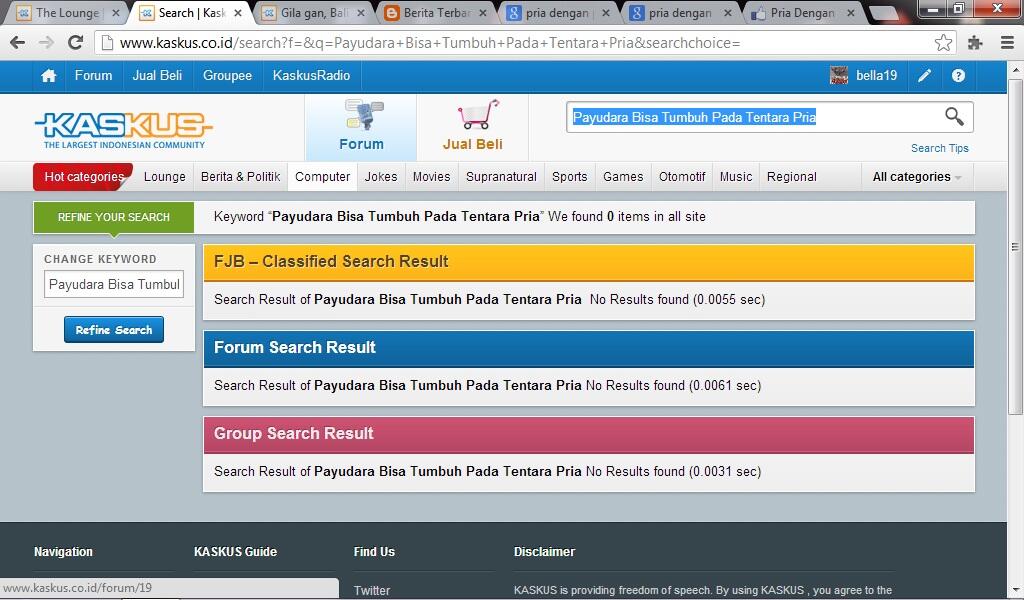Open the Search Tips link

click(940, 148)
